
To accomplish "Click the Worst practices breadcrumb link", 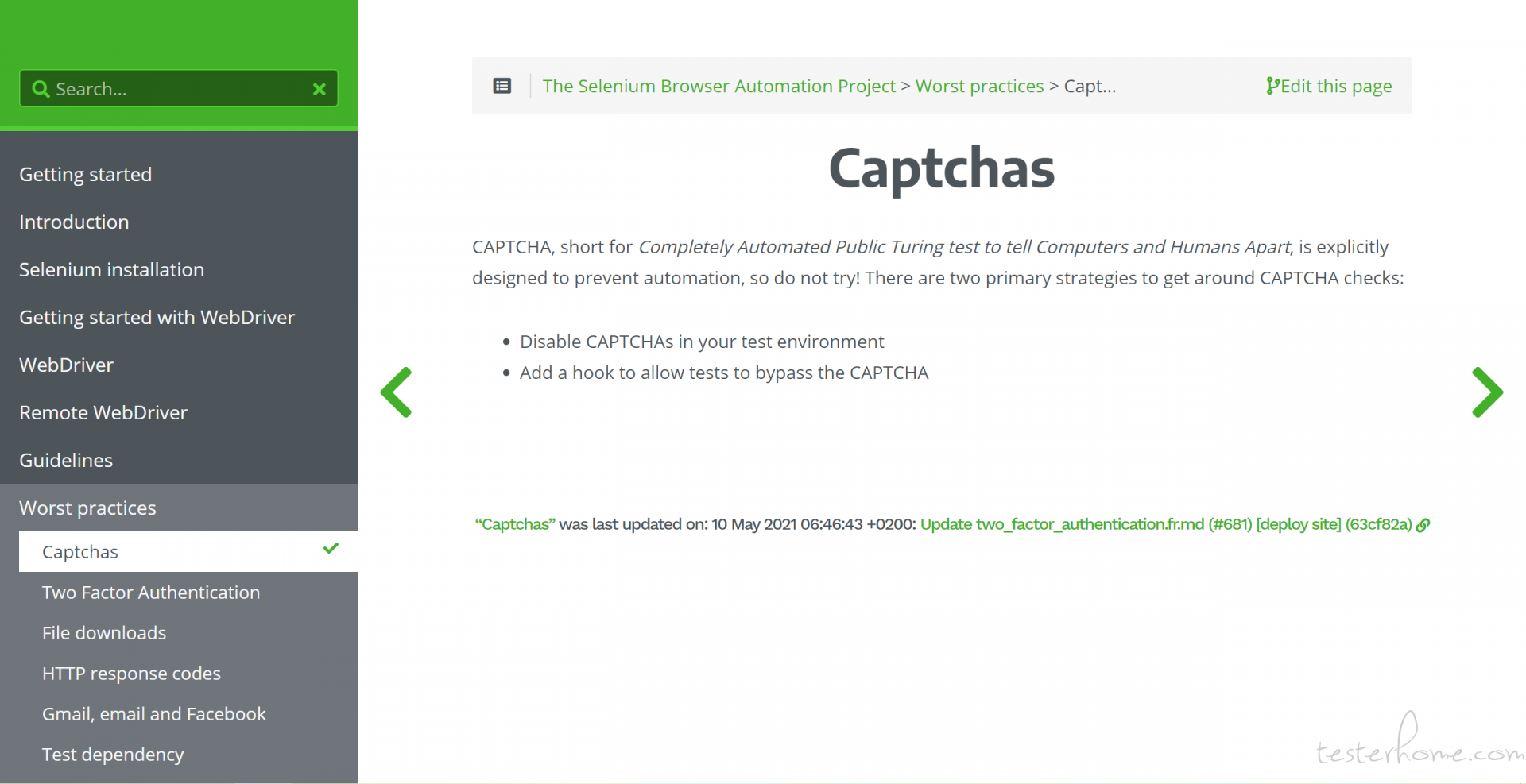I will pyautogui.click(x=979, y=86).
